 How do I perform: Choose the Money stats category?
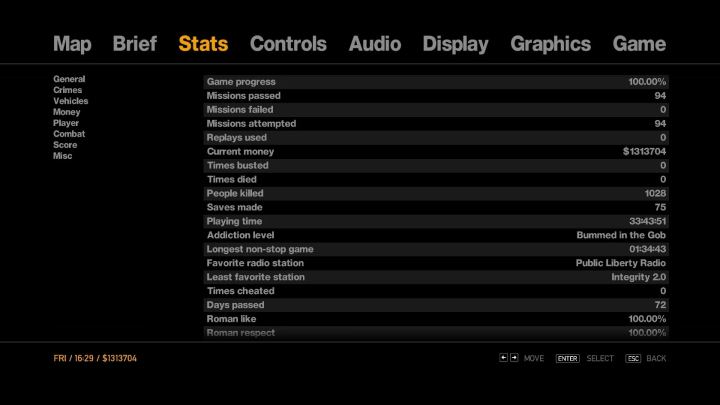click(x=67, y=112)
